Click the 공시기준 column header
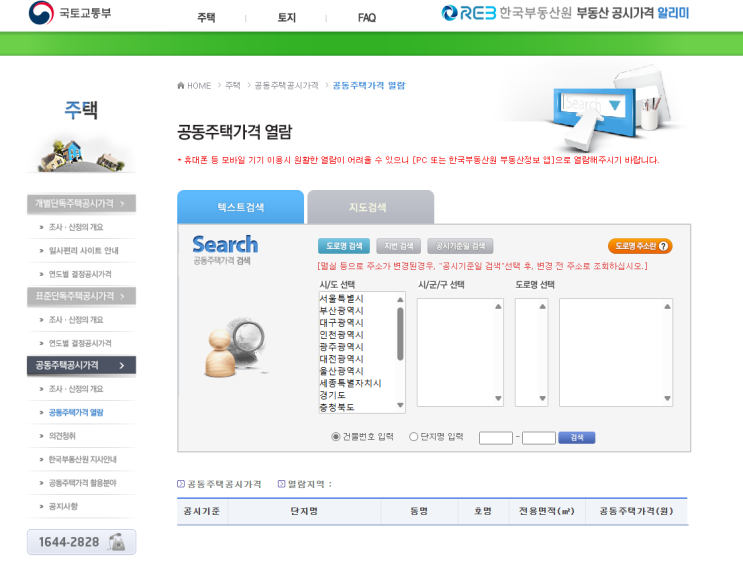This screenshot has height=576, width=743. tap(202, 511)
